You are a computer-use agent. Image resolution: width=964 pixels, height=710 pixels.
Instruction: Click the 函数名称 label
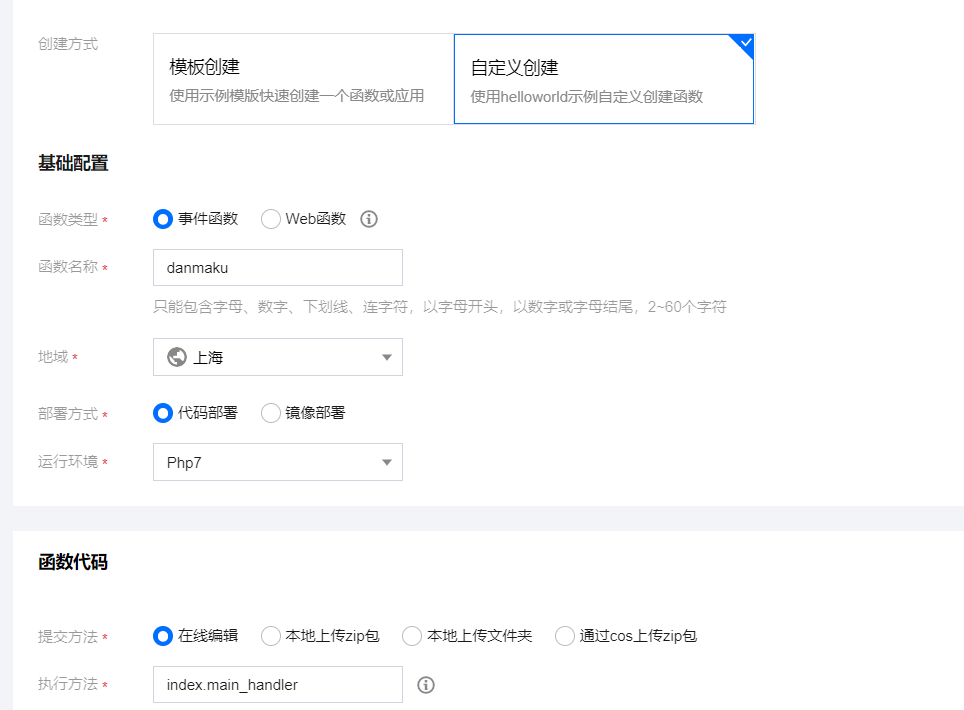click(x=68, y=267)
